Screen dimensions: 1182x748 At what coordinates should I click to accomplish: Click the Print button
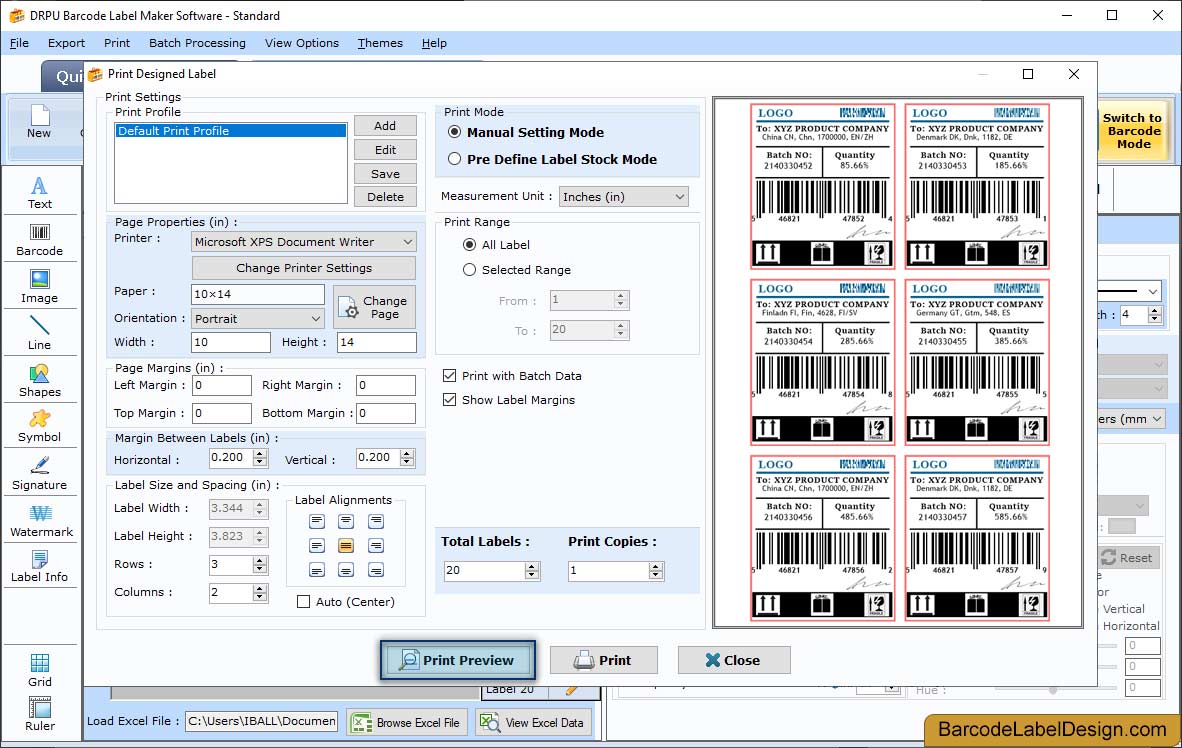click(x=604, y=660)
